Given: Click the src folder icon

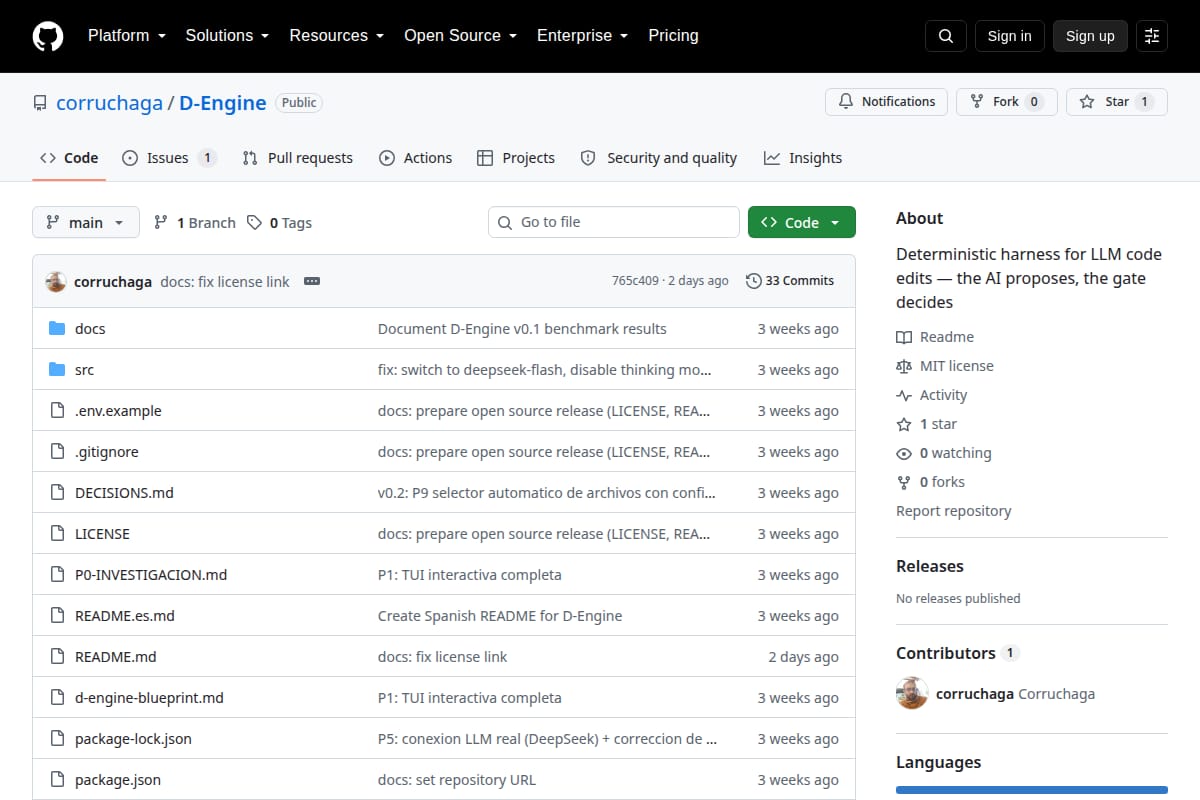Looking at the screenshot, I should tap(57, 369).
